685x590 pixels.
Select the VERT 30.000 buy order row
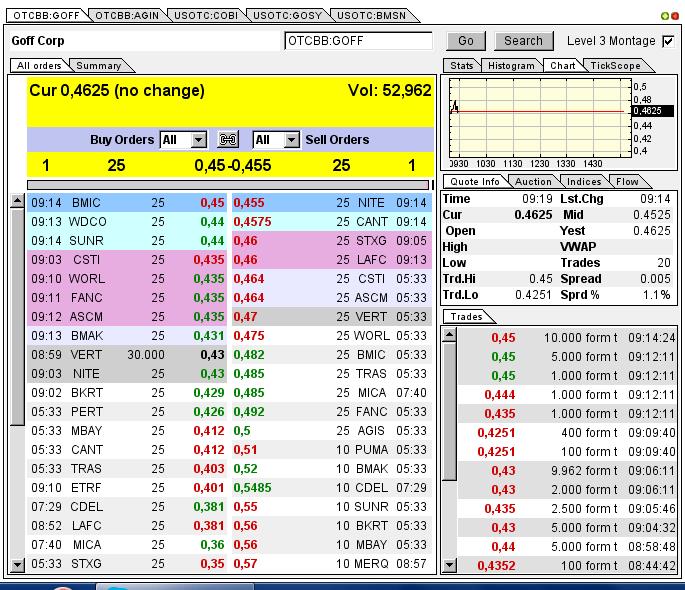click(x=127, y=355)
